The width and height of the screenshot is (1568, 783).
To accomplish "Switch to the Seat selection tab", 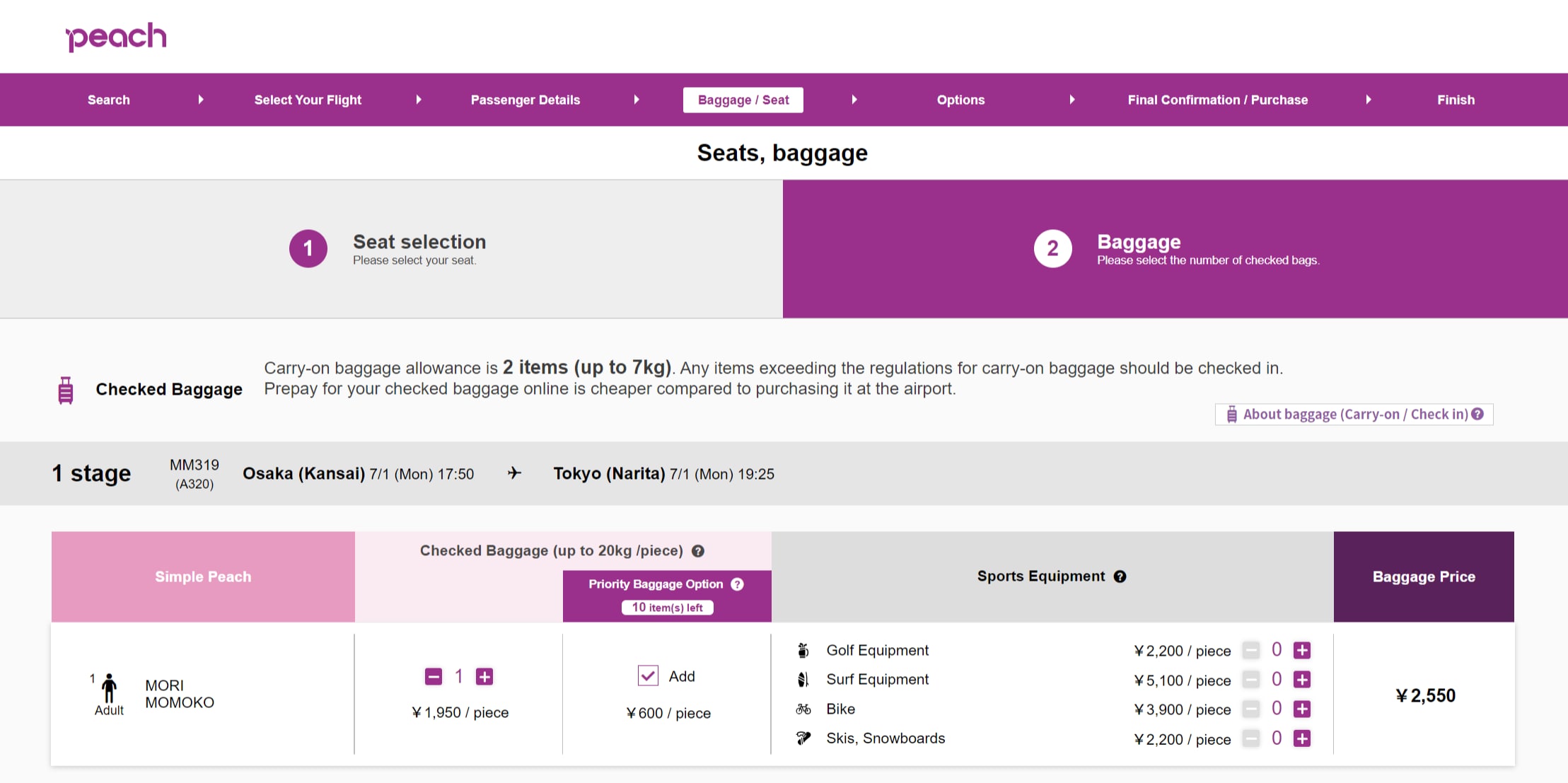I will tap(391, 248).
